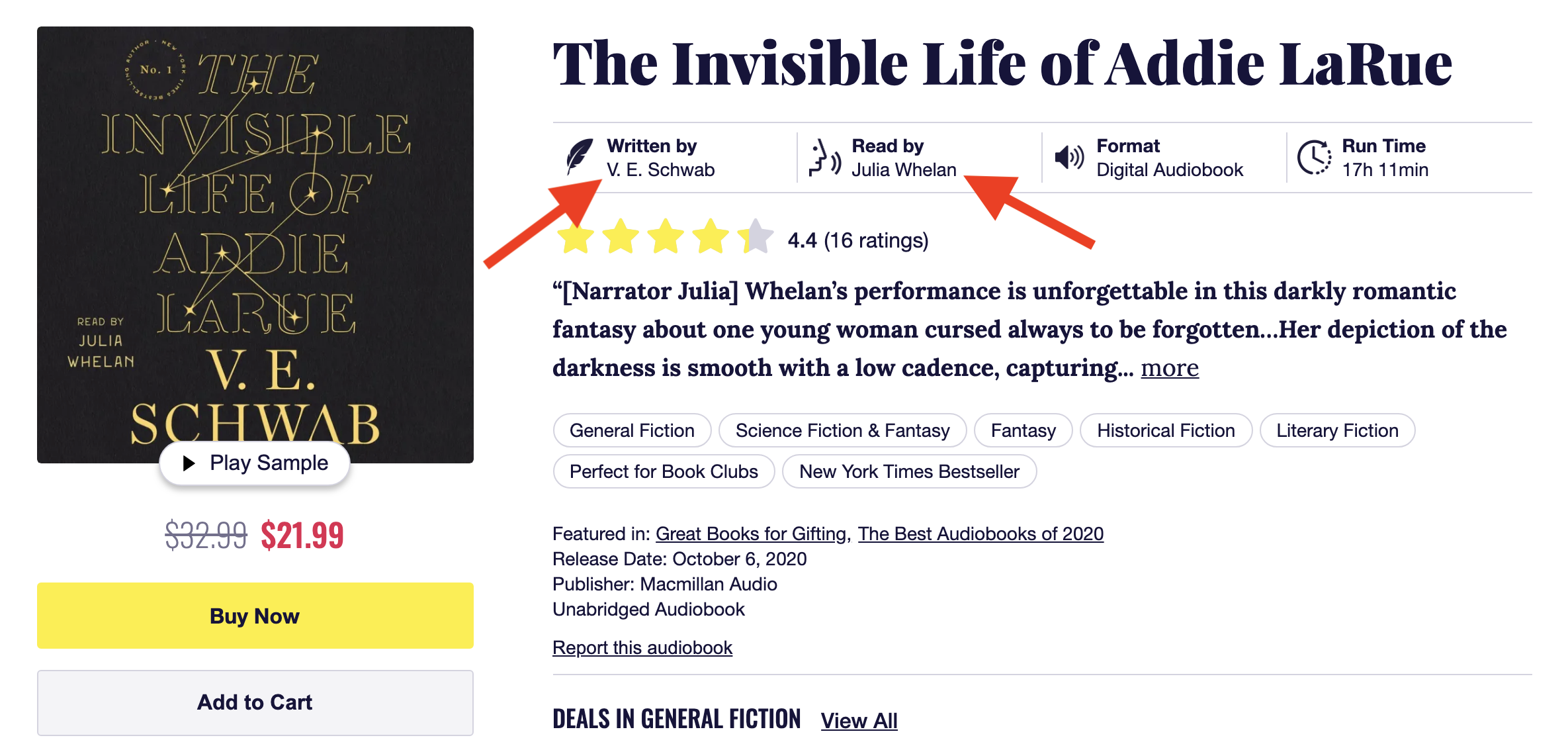Open the Literary Fiction tag

[1337, 431]
